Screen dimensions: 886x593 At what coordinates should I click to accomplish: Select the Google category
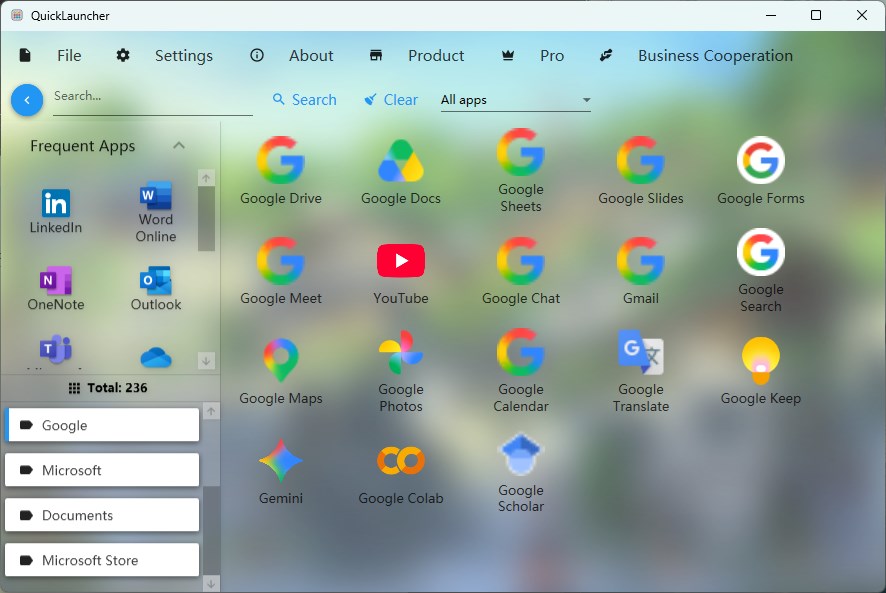(x=102, y=425)
